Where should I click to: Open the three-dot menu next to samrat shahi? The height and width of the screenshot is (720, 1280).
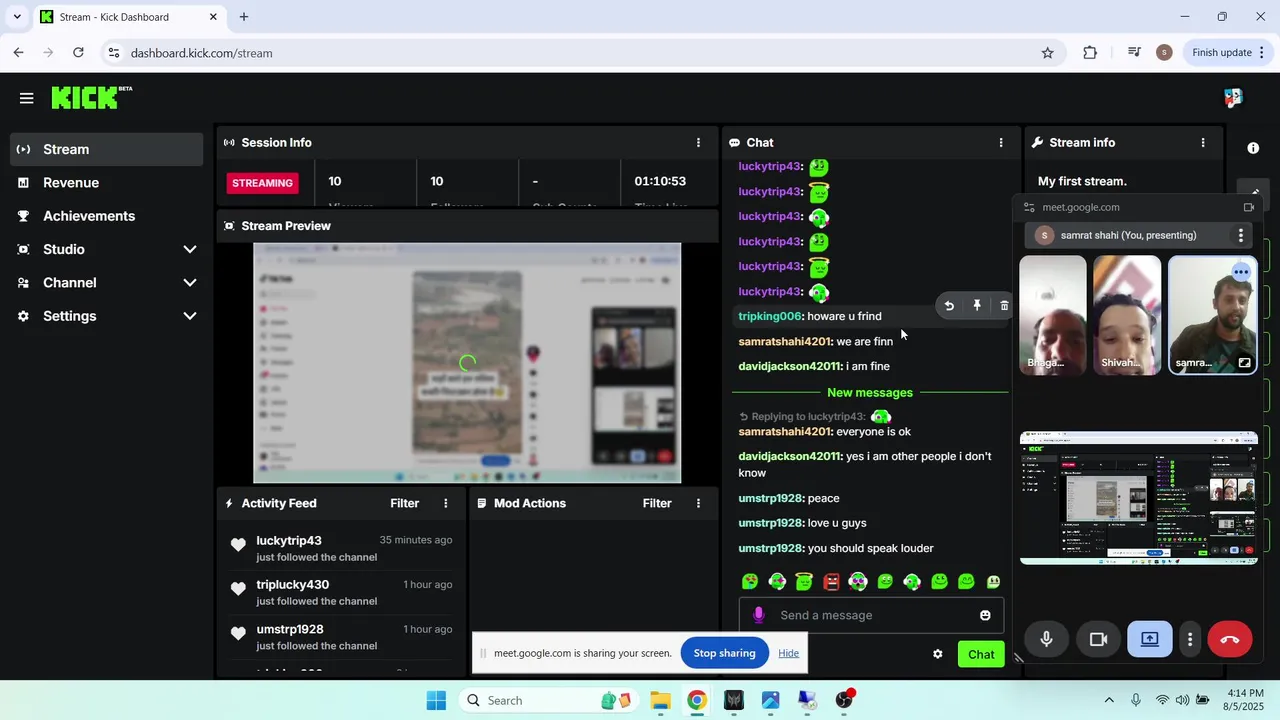(x=1240, y=235)
